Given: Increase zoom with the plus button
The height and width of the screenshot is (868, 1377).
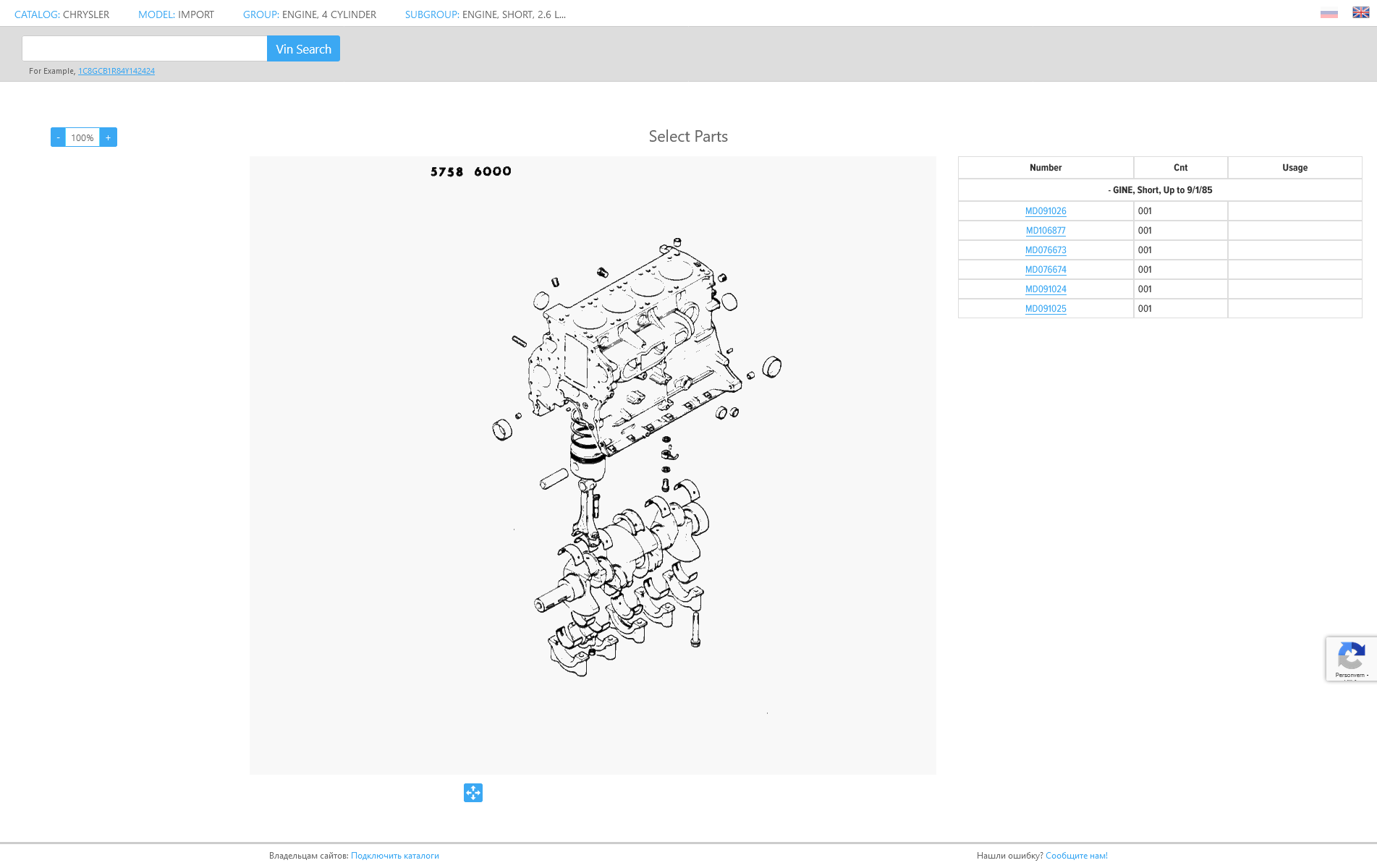Looking at the screenshot, I should point(109,137).
